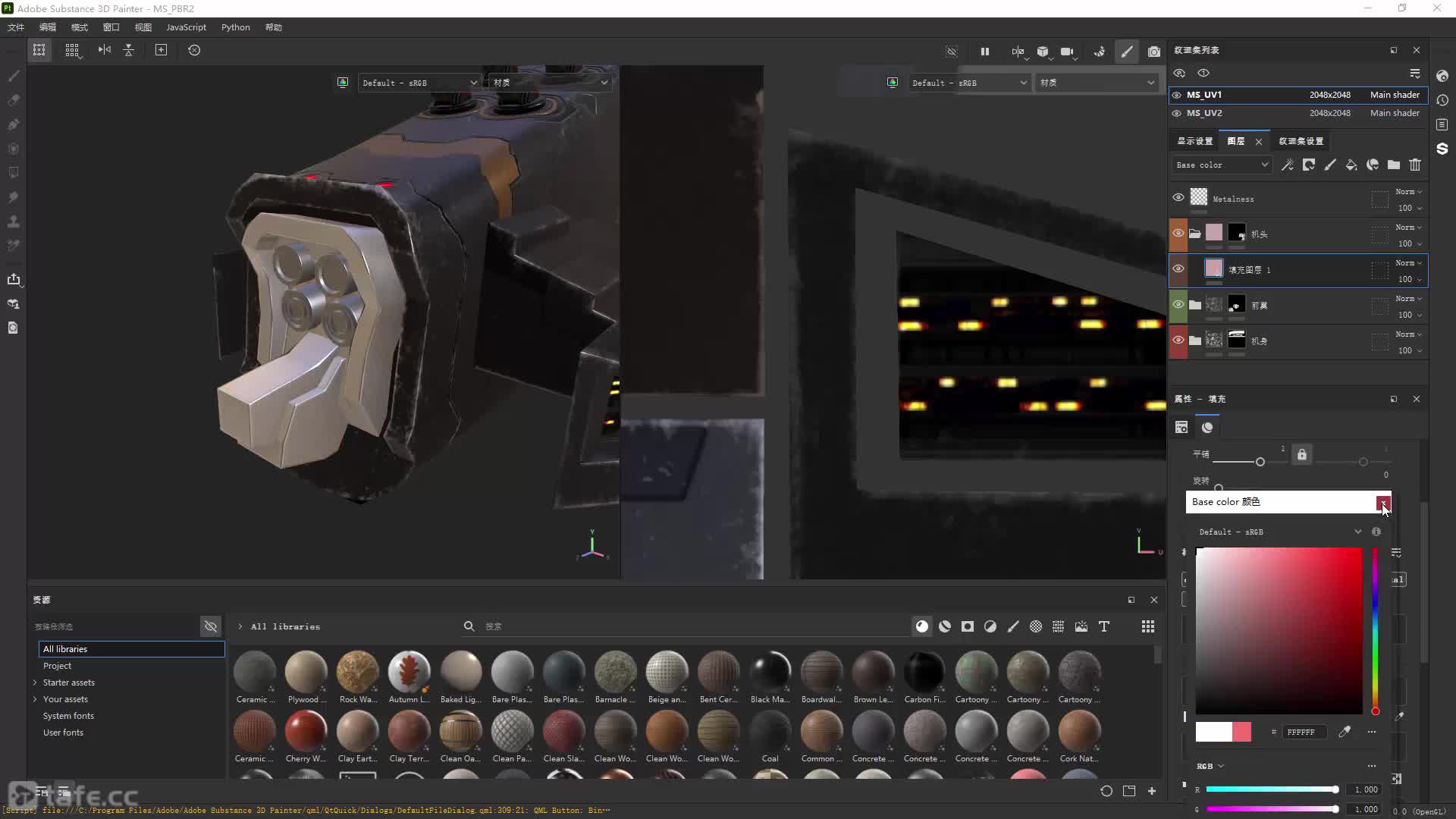Viewport: 1456px width, 819px height.
Task: Pick a color with the eyedropper icon
Action: (x=1345, y=732)
